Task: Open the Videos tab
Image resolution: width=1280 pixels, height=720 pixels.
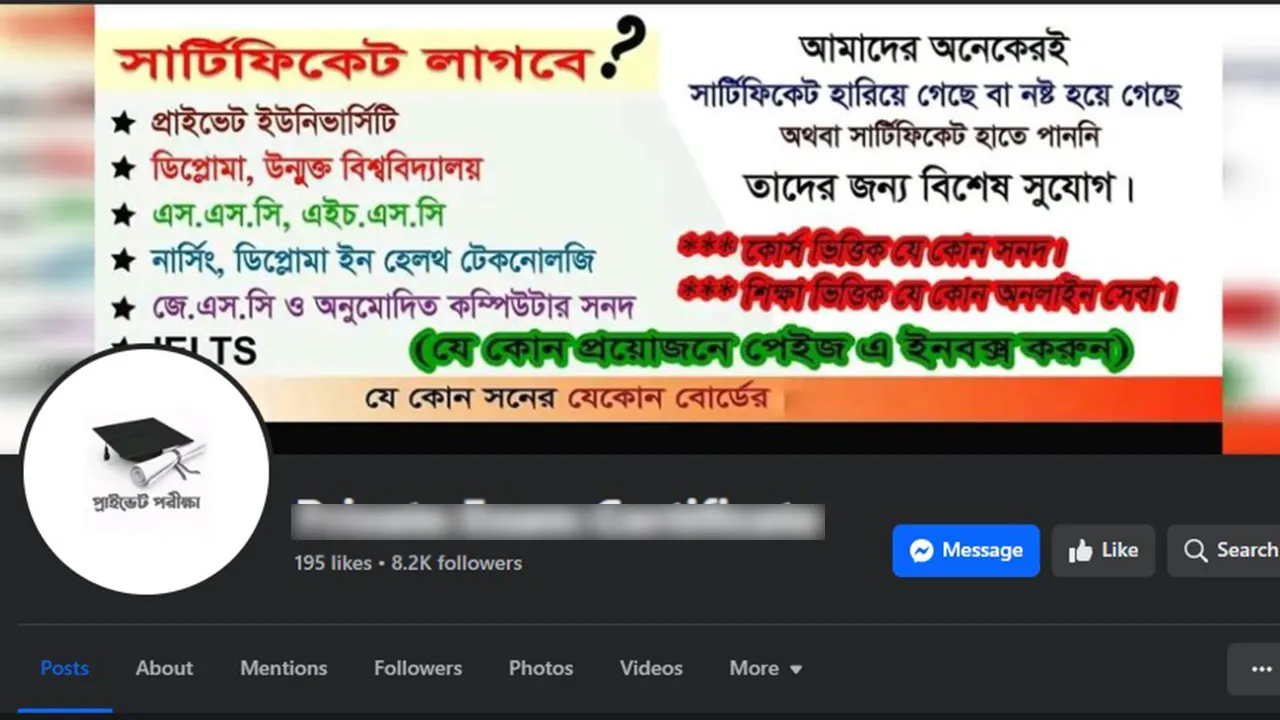Action: (x=651, y=668)
